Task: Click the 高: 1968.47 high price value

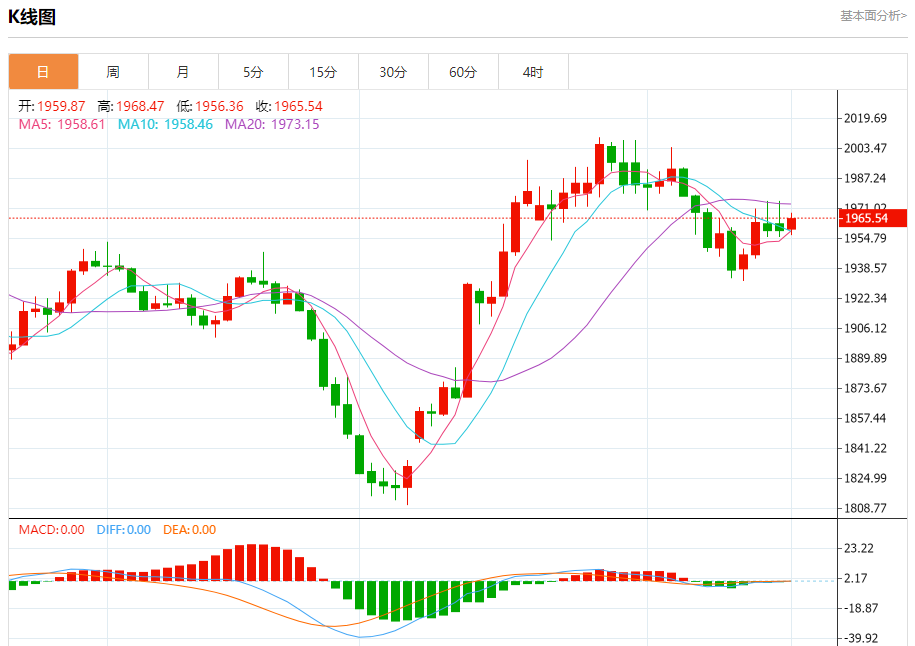Action: (131, 106)
